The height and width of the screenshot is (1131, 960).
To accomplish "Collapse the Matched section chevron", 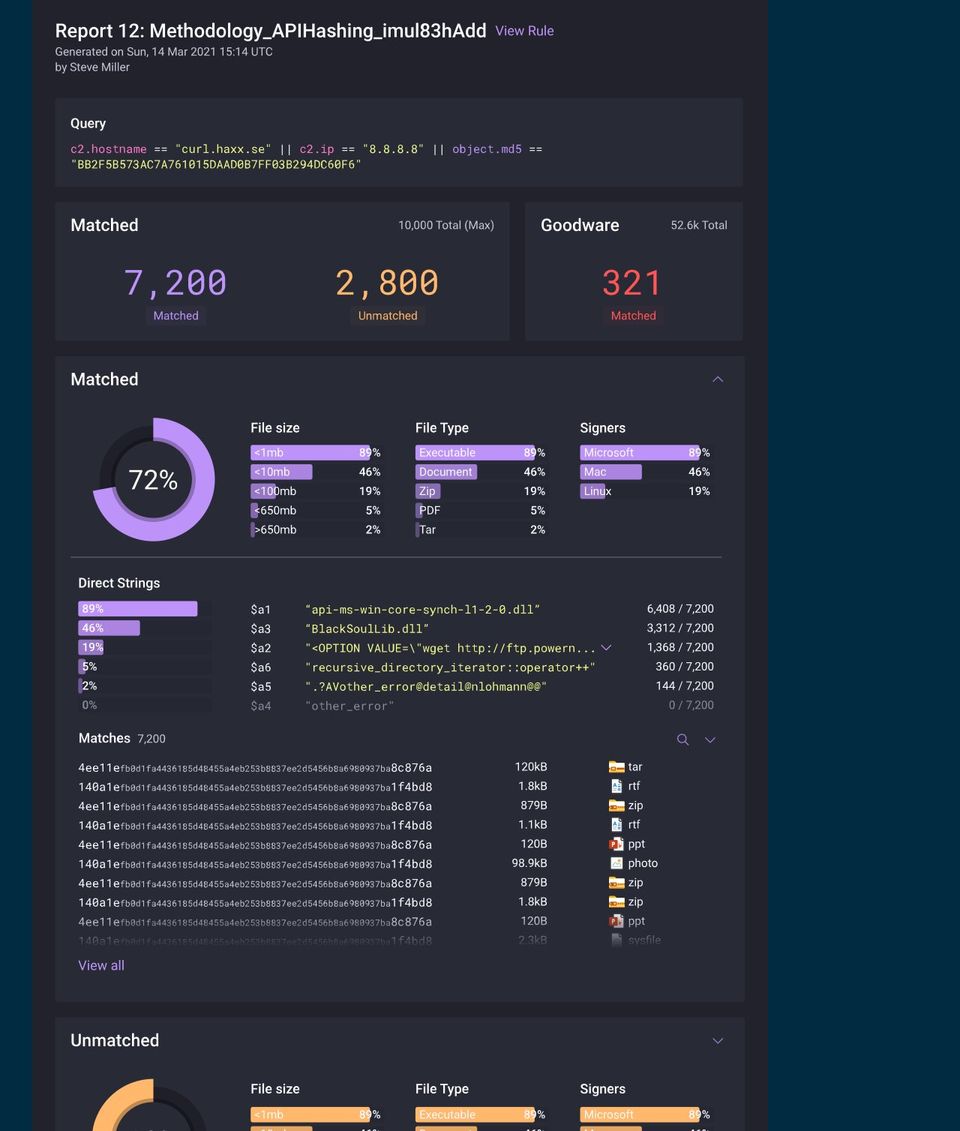I will 718,379.
